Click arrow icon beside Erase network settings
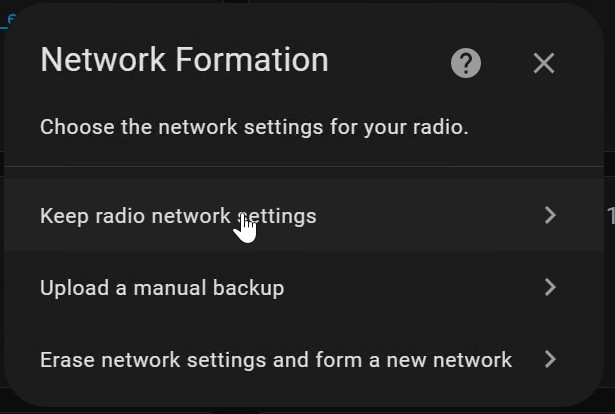615x414 pixels. 549,359
